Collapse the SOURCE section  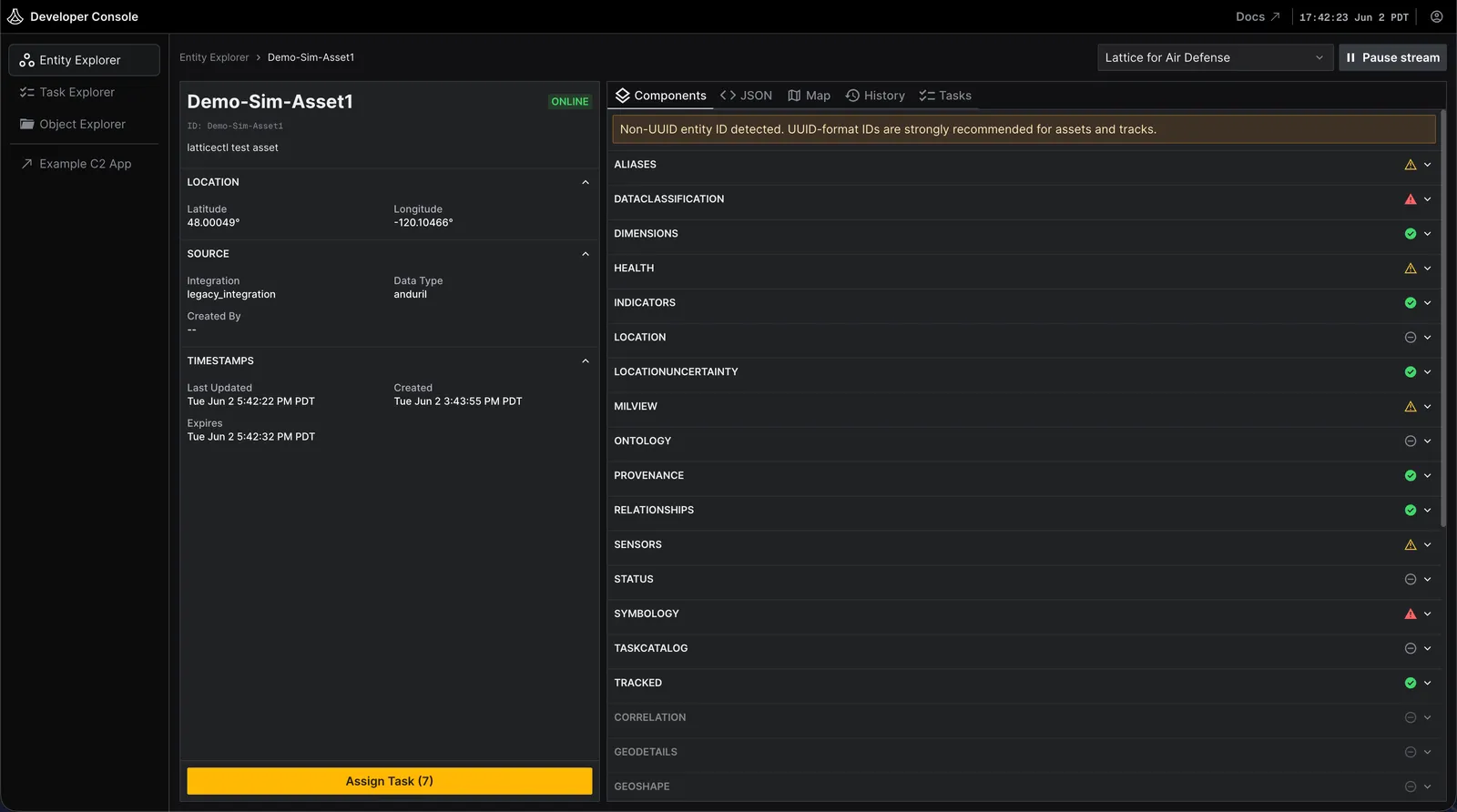(586, 254)
